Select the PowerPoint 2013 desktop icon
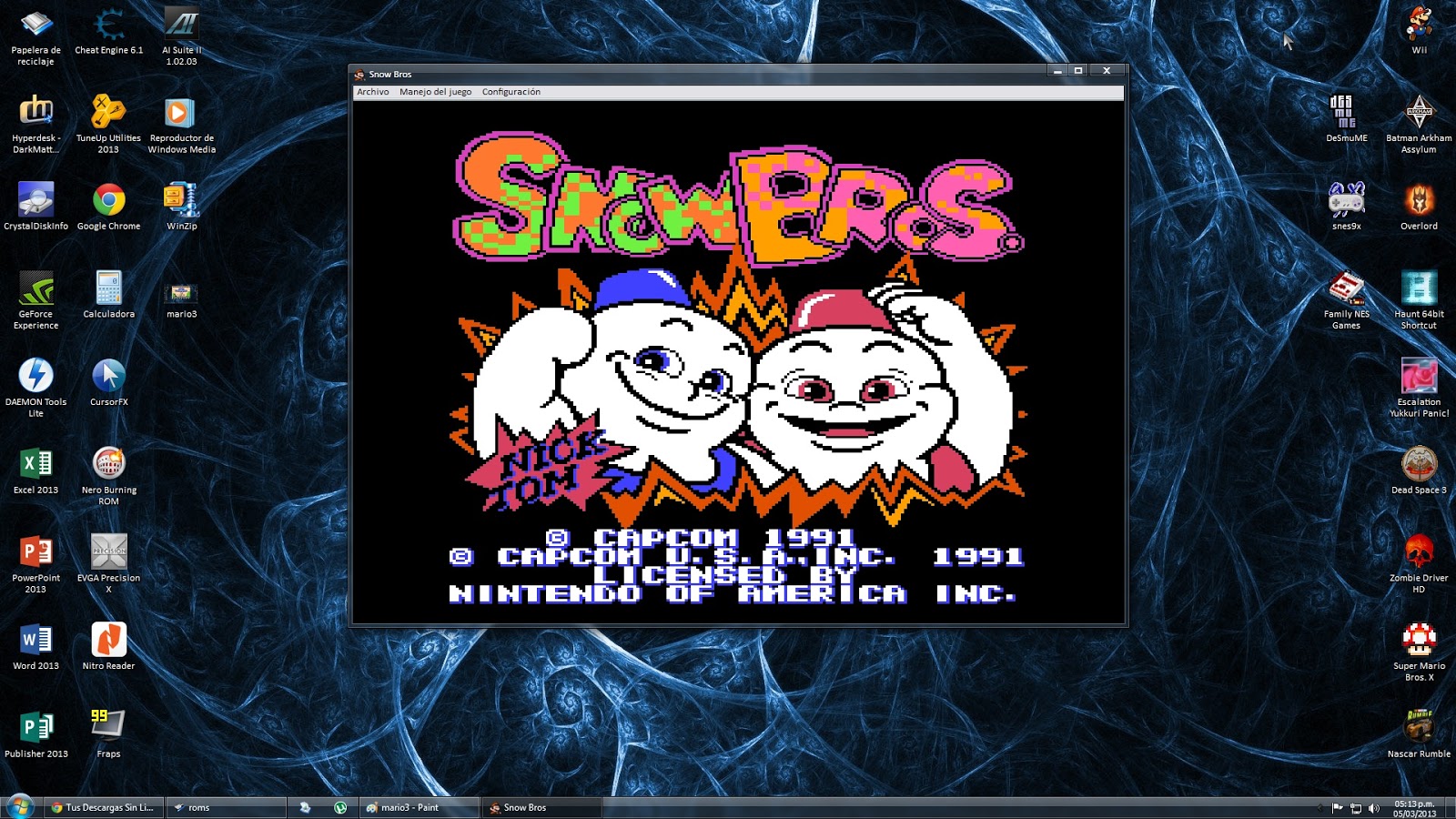 36,564
